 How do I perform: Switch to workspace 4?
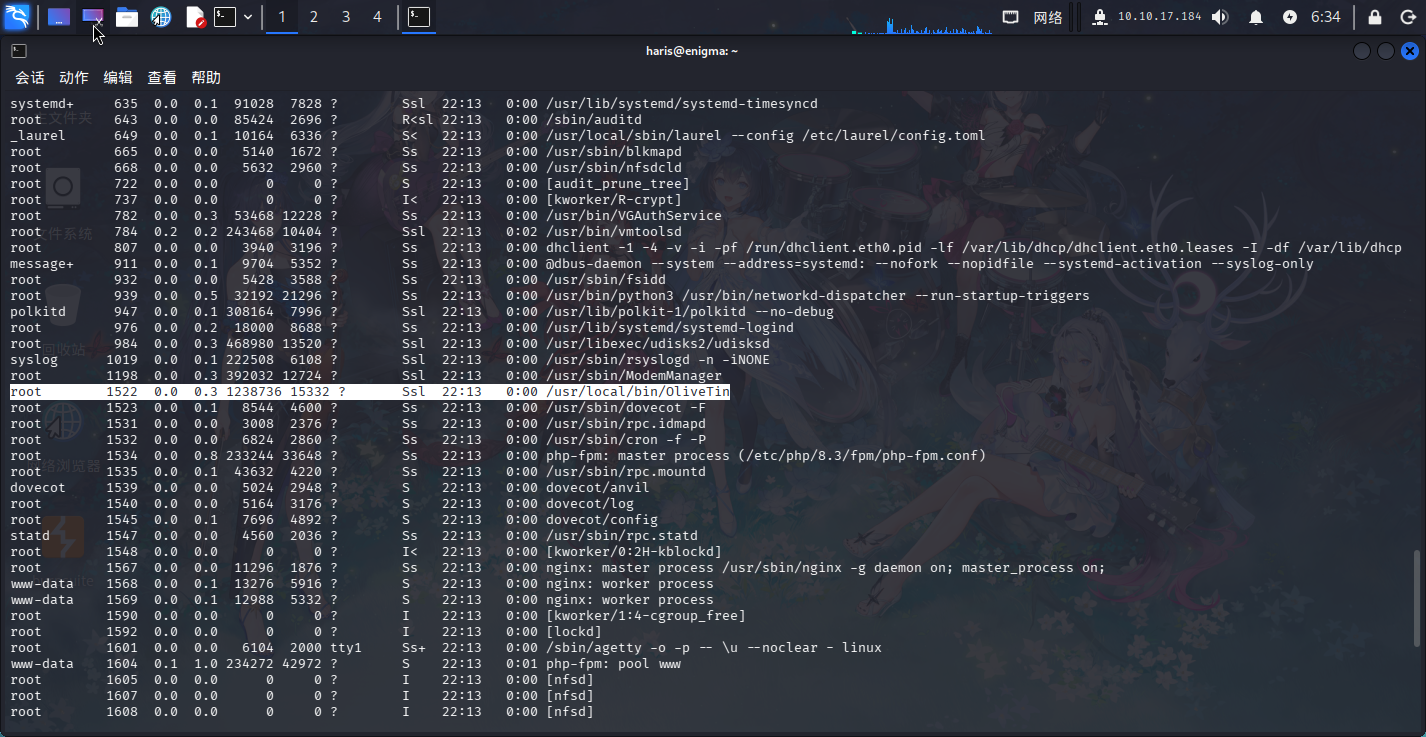point(377,17)
